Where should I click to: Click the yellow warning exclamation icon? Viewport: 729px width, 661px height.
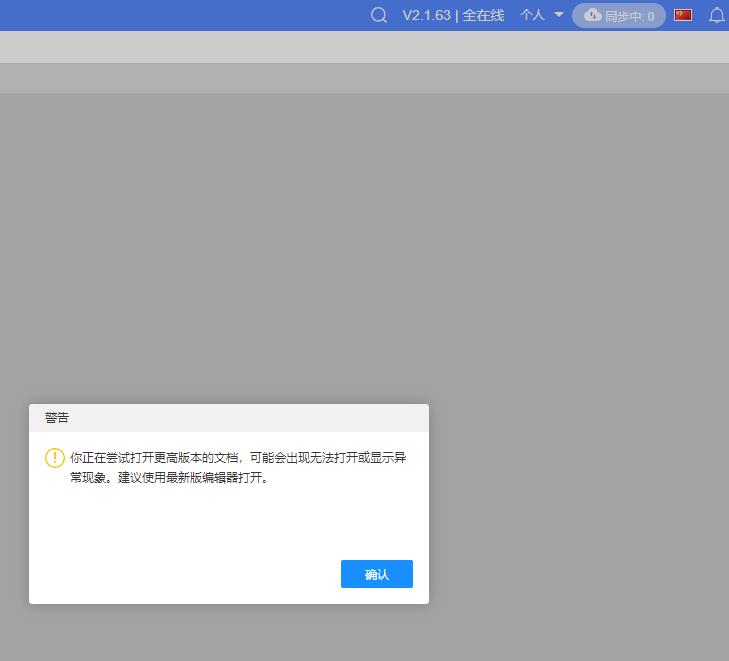[x=55, y=458]
